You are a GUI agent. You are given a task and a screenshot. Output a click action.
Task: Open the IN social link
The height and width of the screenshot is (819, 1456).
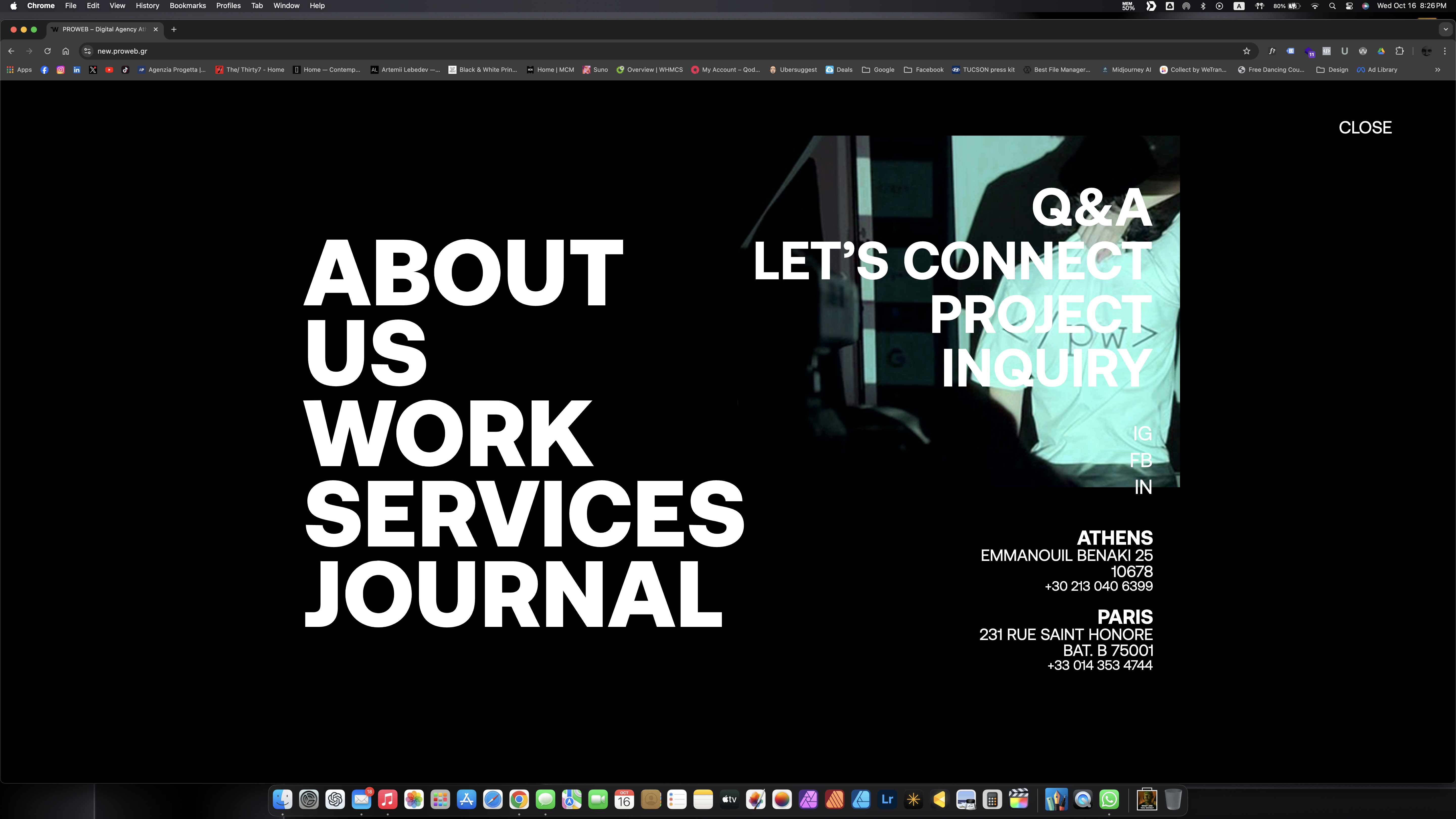[x=1143, y=487]
